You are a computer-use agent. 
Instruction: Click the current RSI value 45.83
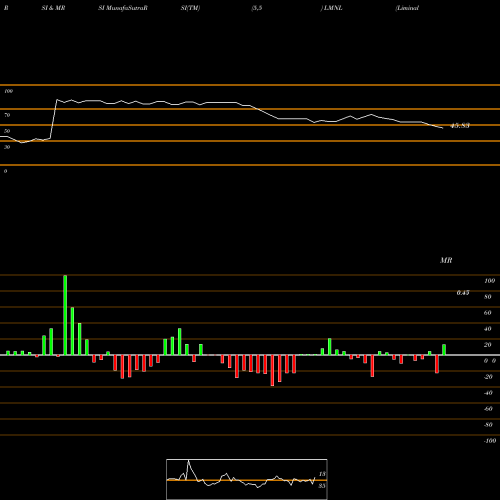460,126
